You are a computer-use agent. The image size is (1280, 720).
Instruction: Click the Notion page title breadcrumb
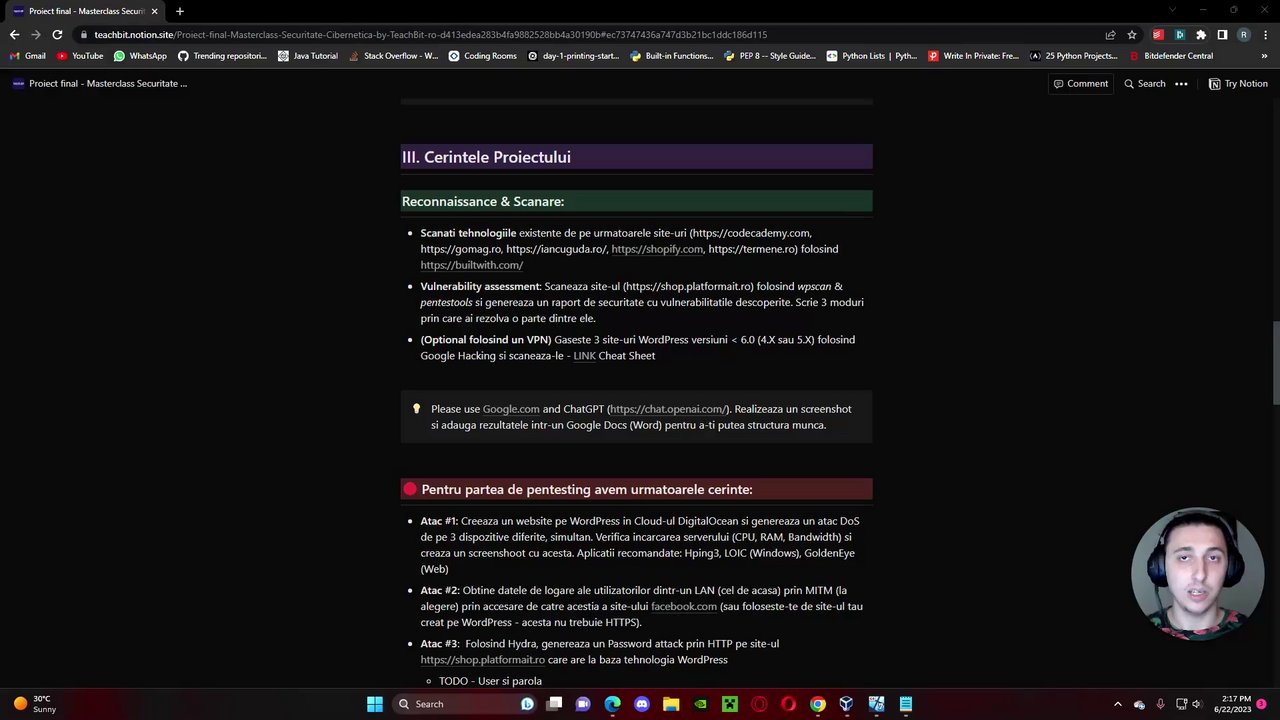(100, 84)
